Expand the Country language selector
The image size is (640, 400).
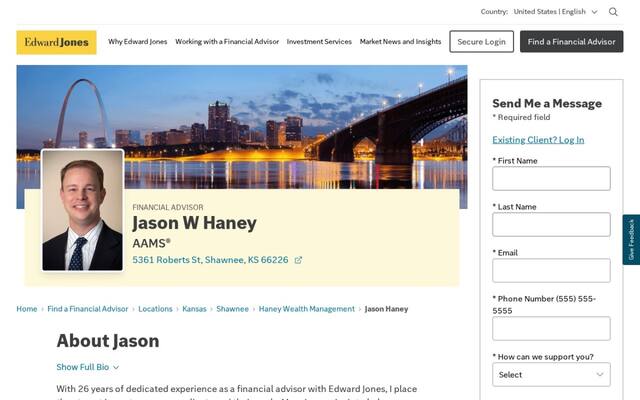(x=556, y=12)
